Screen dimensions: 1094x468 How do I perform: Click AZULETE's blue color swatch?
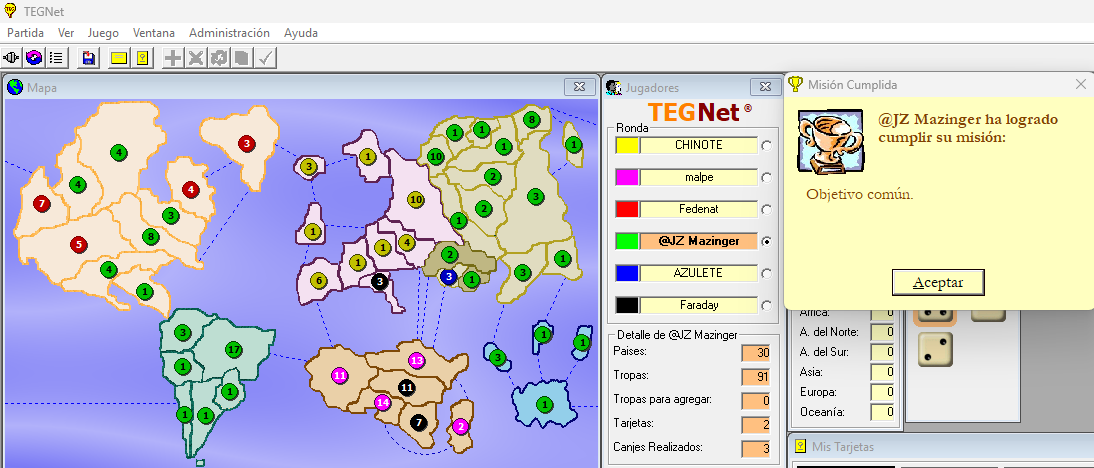[627, 273]
